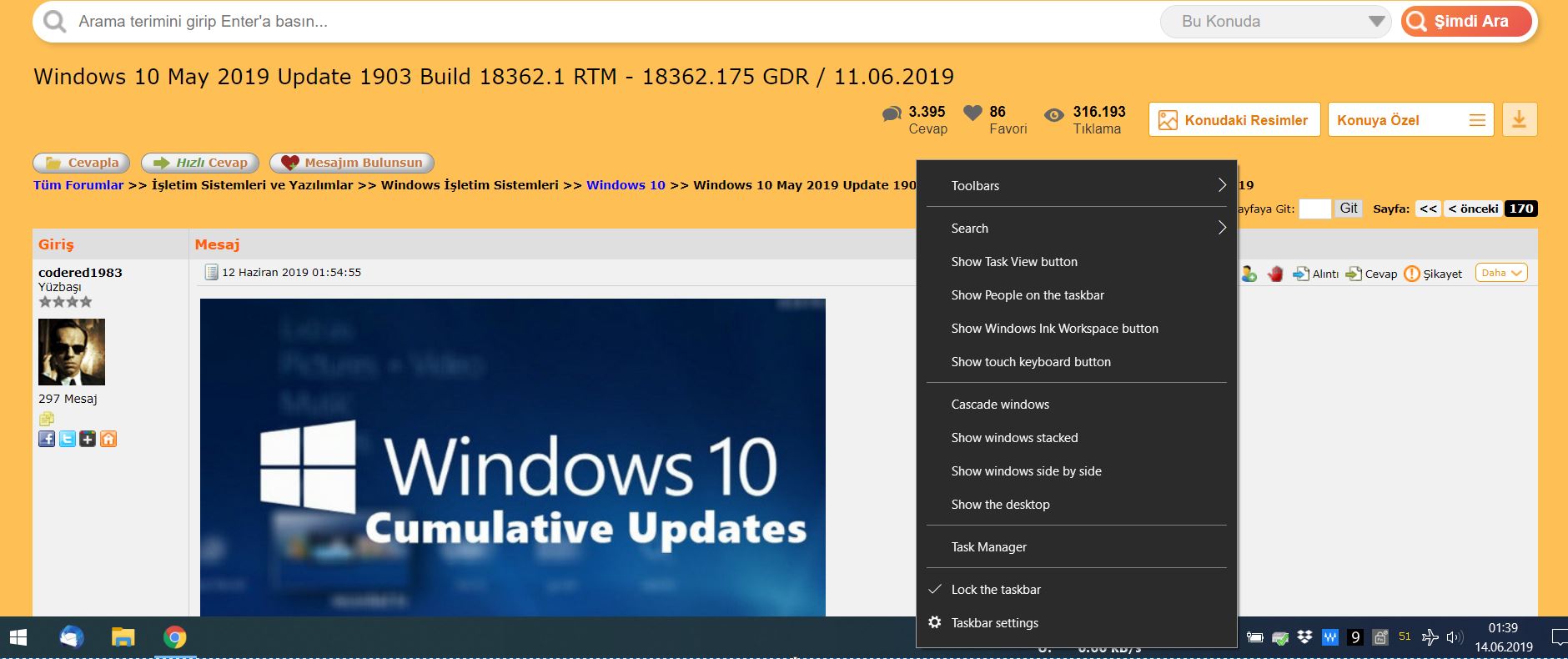1568x659 pixels.
Task: Click the plus share icon under codered1983
Action: tap(88, 439)
